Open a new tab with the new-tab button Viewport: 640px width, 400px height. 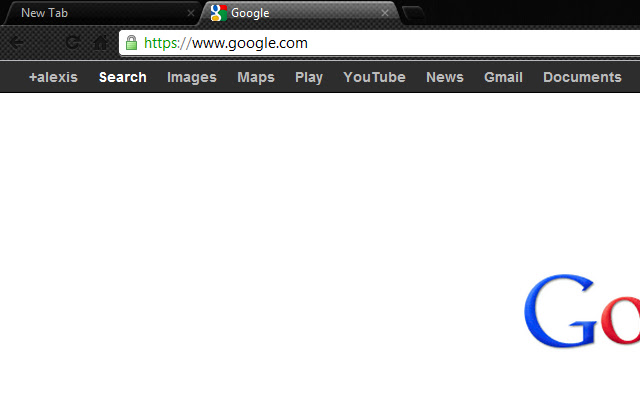[x=413, y=14]
